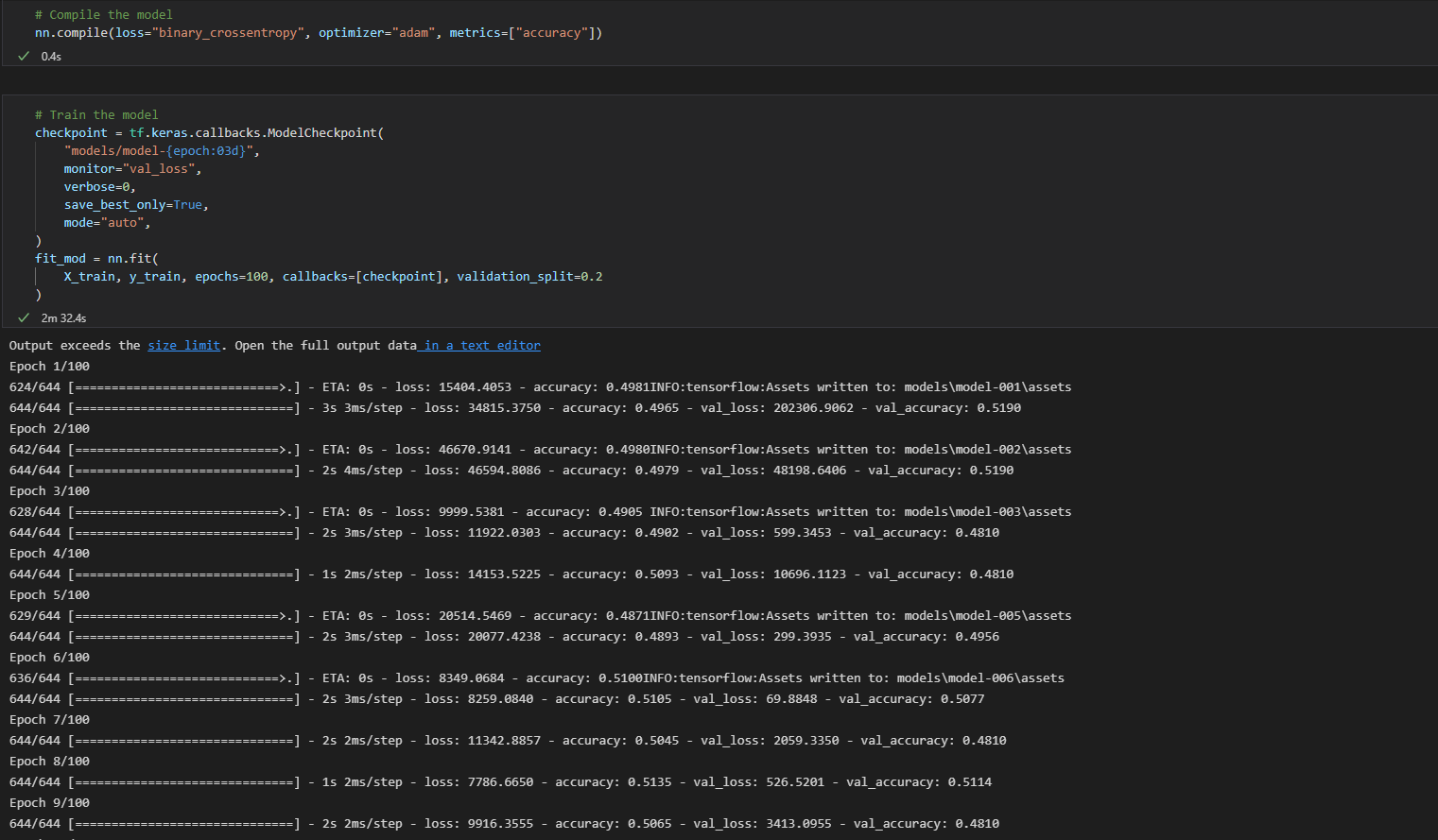Screen dimensions: 1438x840
Task: Click the 'adam' optimizer argument
Action: tap(413, 32)
